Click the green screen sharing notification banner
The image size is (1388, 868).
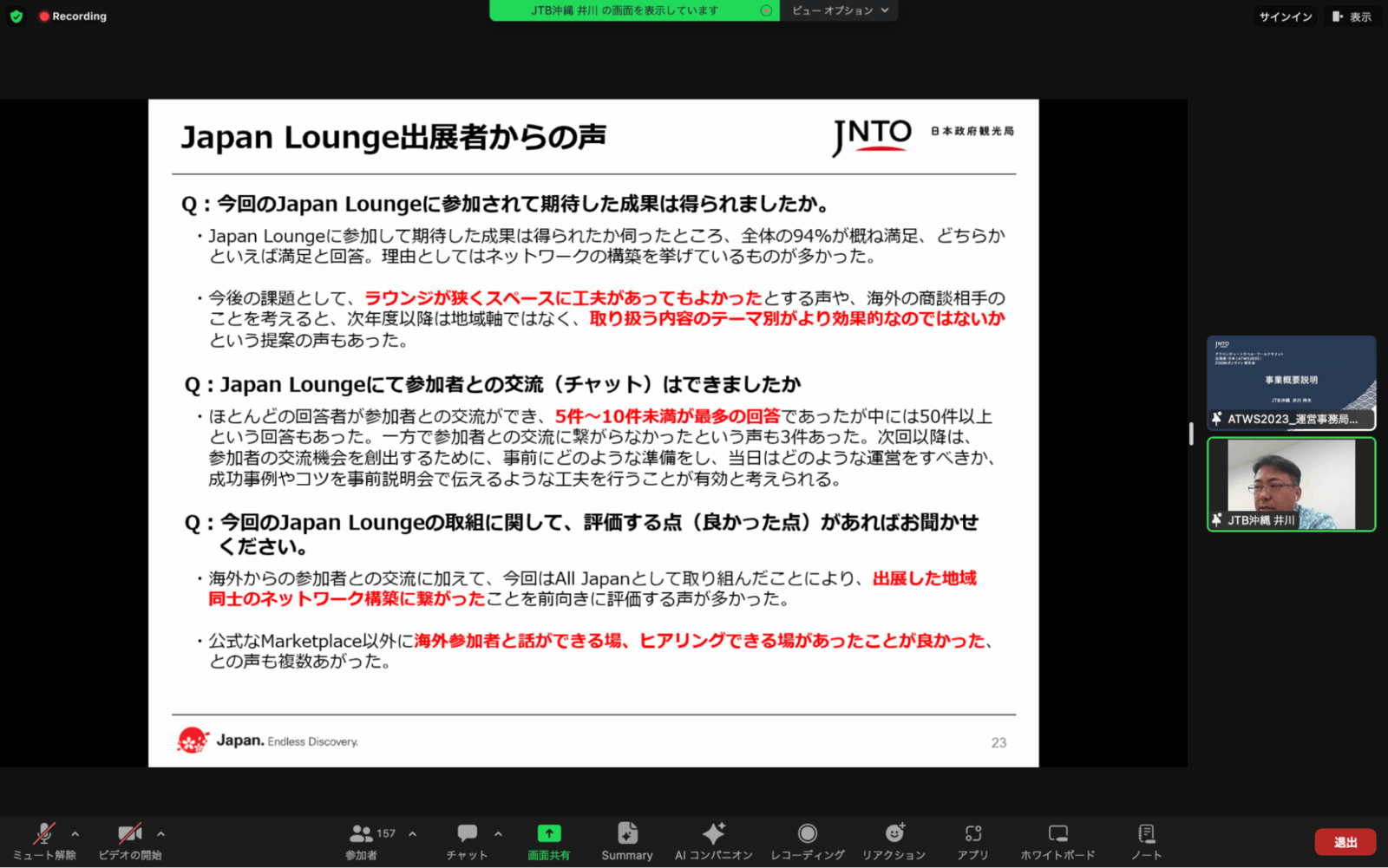(634, 10)
